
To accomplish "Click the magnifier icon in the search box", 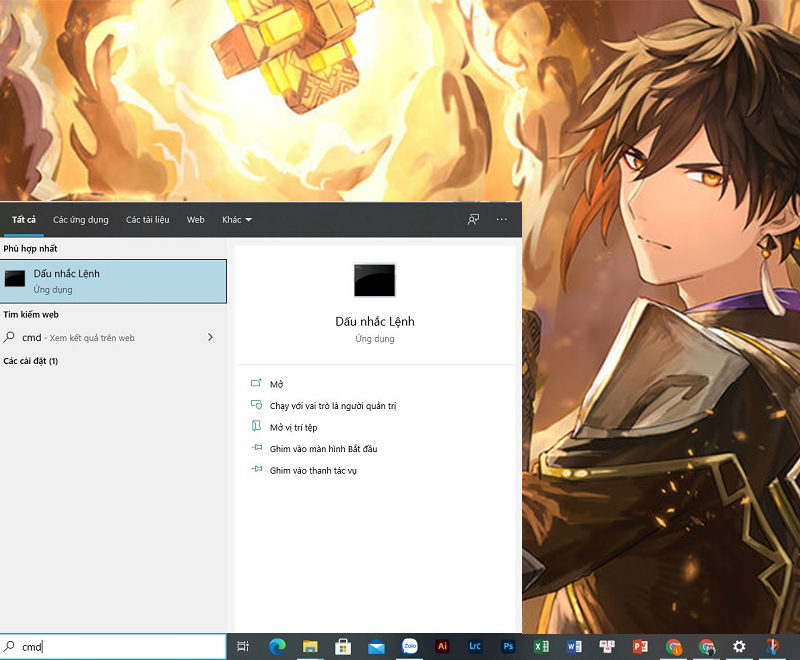I will click(x=9, y=646).
